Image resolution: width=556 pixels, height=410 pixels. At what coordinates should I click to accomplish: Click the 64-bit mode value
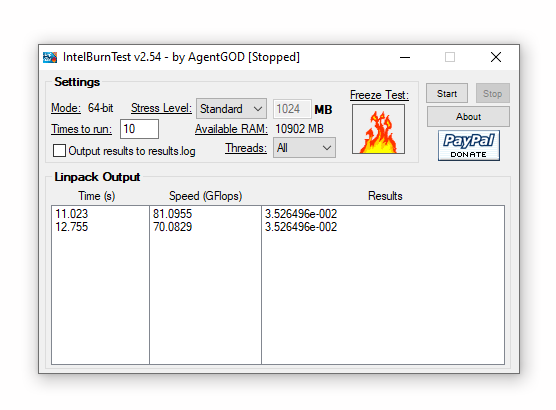coord(101,108)
